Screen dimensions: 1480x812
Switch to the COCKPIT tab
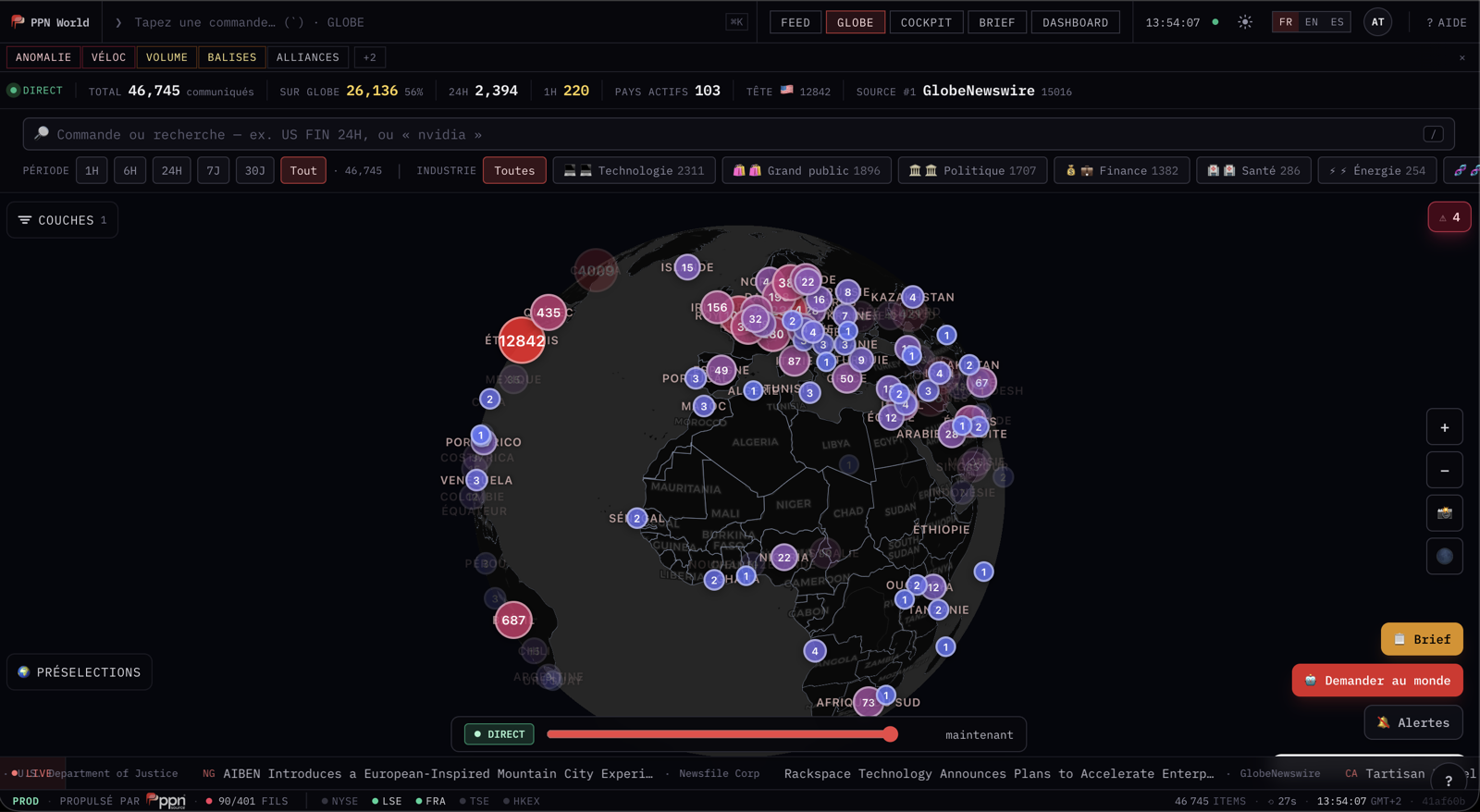pyautogui.click(x=926, y=22)
